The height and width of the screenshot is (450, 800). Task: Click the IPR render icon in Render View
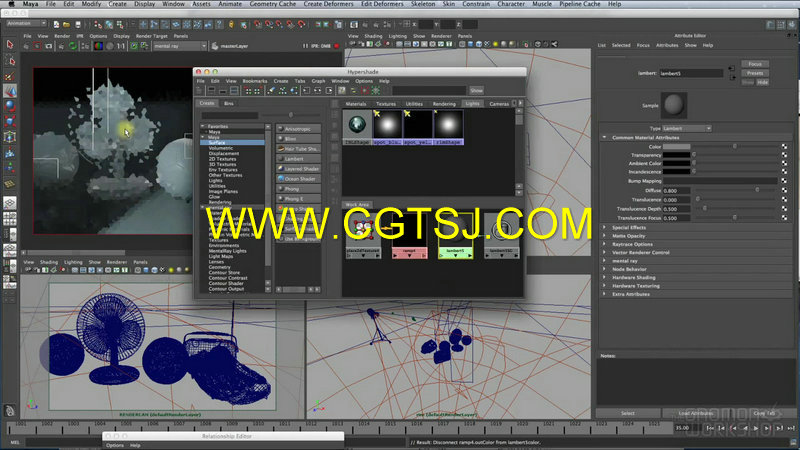pos(61,46)
